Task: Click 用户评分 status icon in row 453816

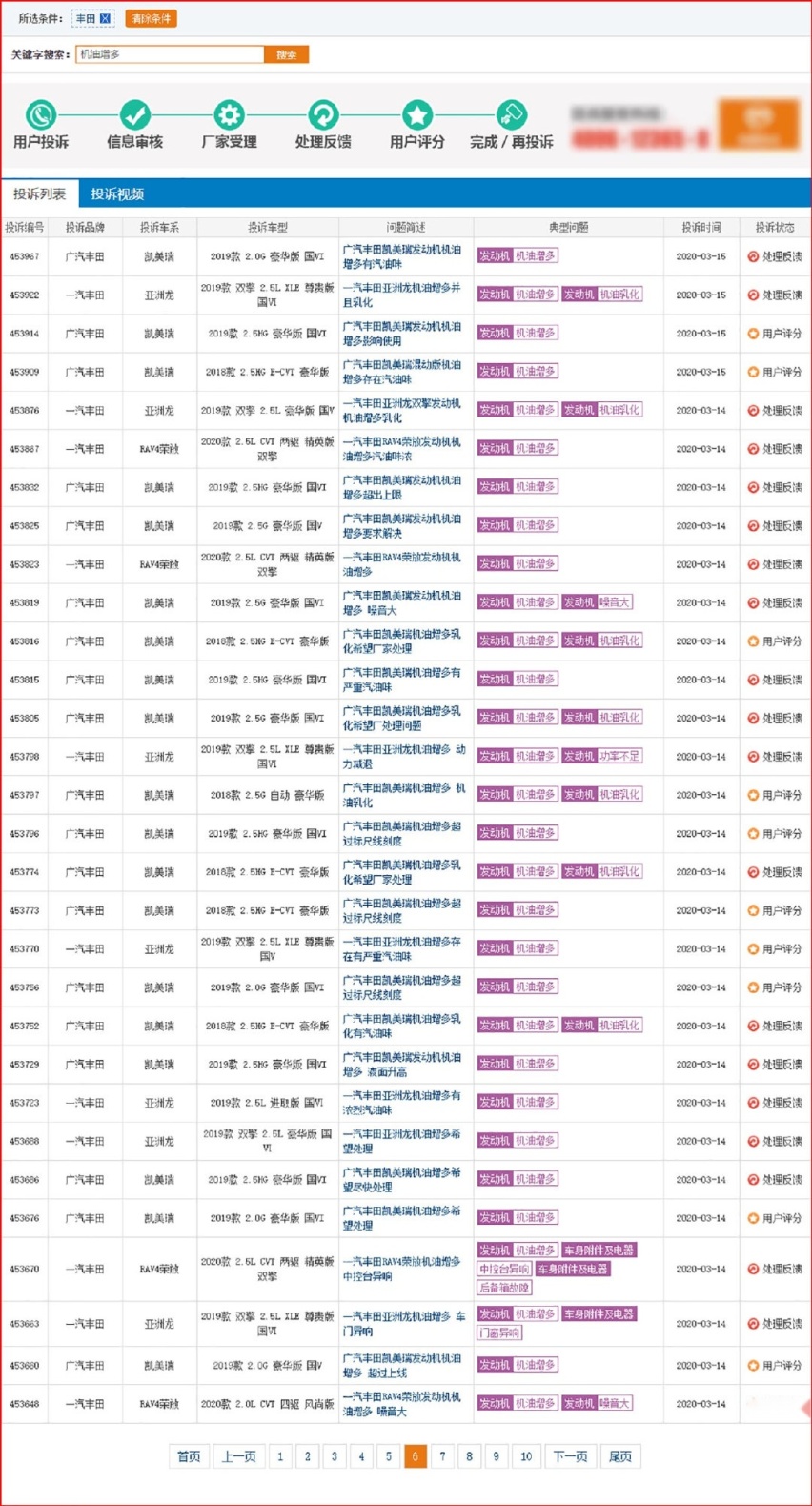Action: 753,641
